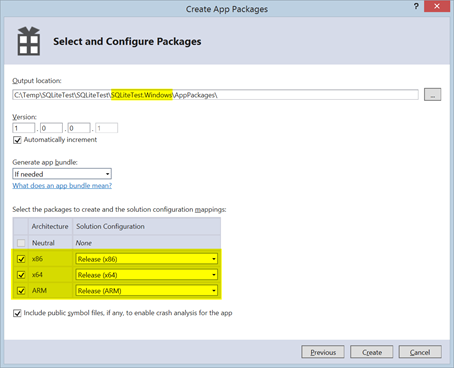Uncheck the x86 architecture checkbox

pyautogui.click(x=21, y=259)
